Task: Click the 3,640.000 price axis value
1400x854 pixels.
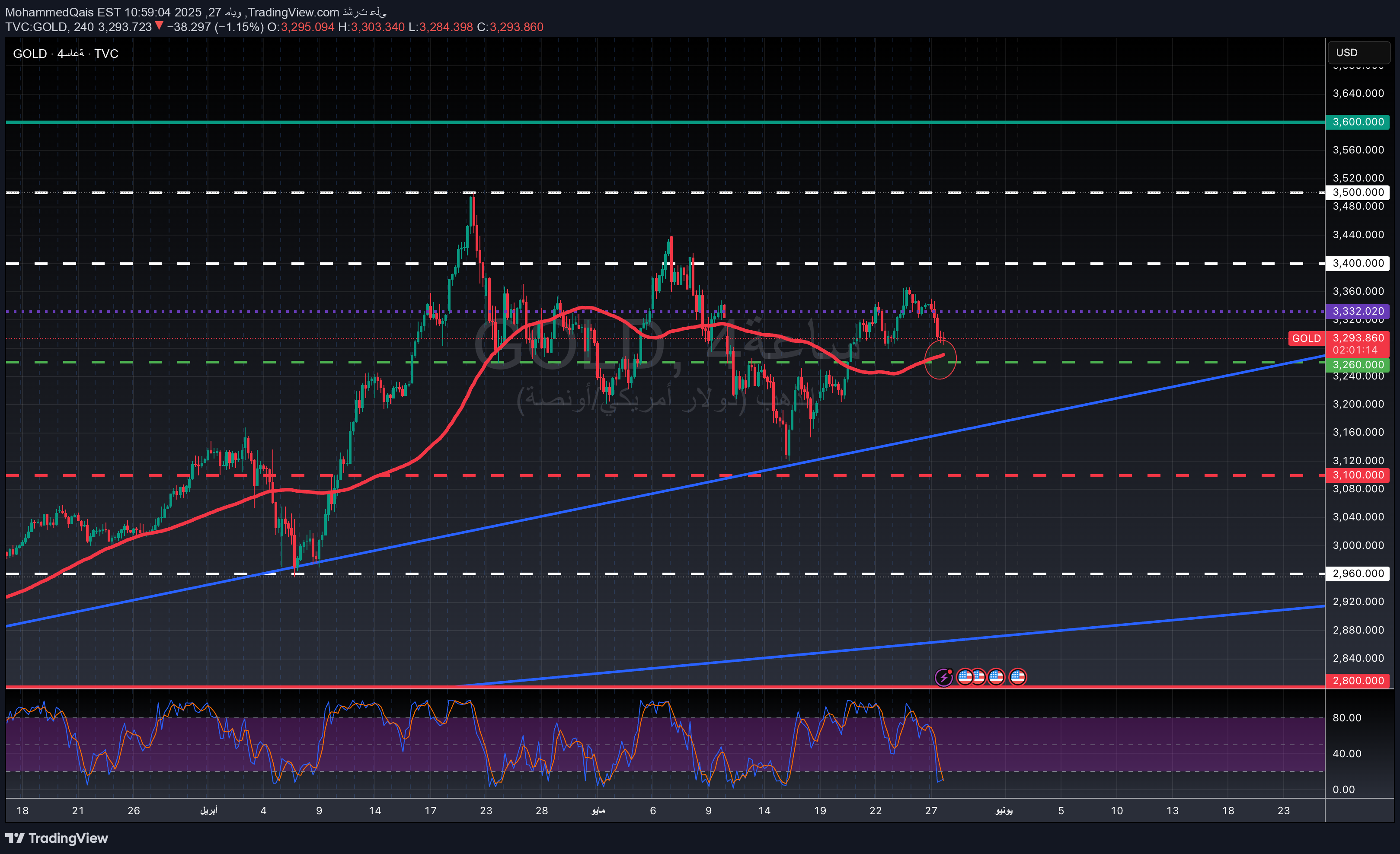Action: point(1358,94)
